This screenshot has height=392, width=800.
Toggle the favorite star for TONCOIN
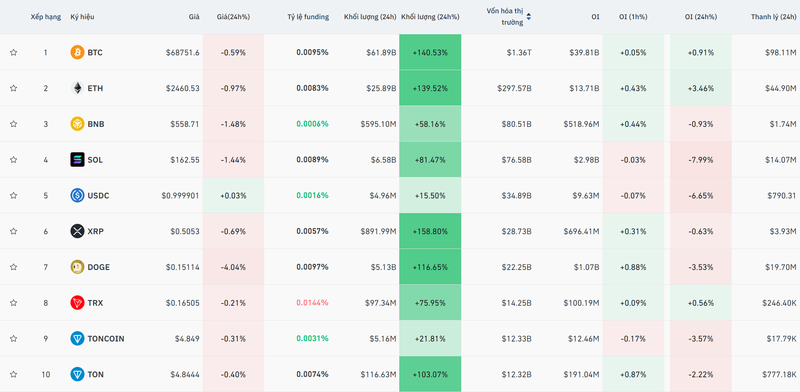click(14, 338)
